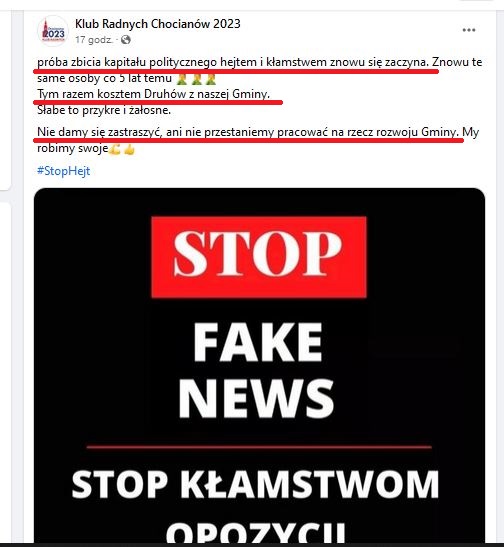The image size is (504, 547).
Task: Open the three-dot post options menu
Action: point(469,30)
